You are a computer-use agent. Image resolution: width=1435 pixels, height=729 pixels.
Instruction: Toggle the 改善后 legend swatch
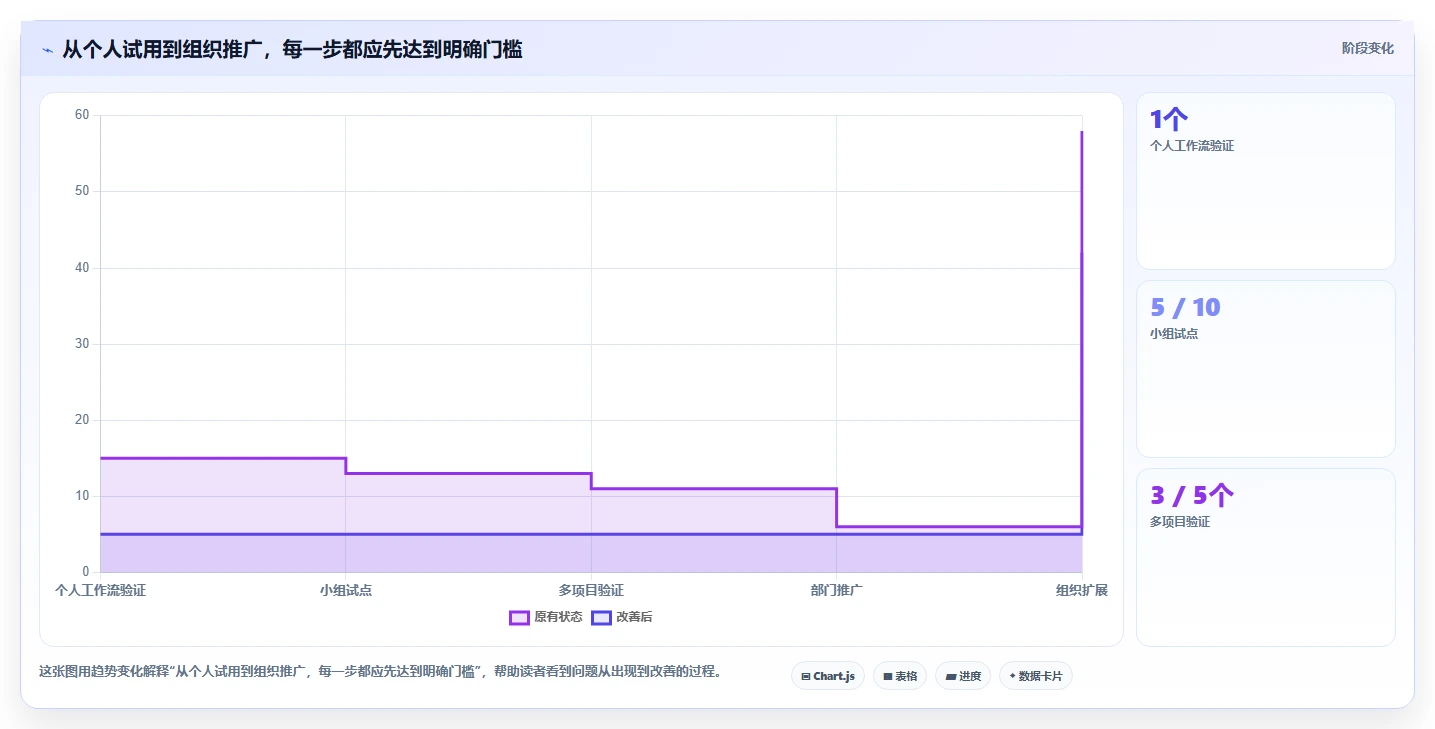point(601,617)
